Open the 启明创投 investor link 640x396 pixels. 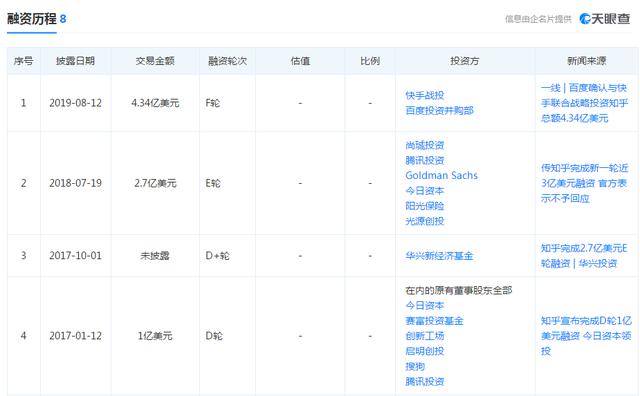tap(424, 351)
